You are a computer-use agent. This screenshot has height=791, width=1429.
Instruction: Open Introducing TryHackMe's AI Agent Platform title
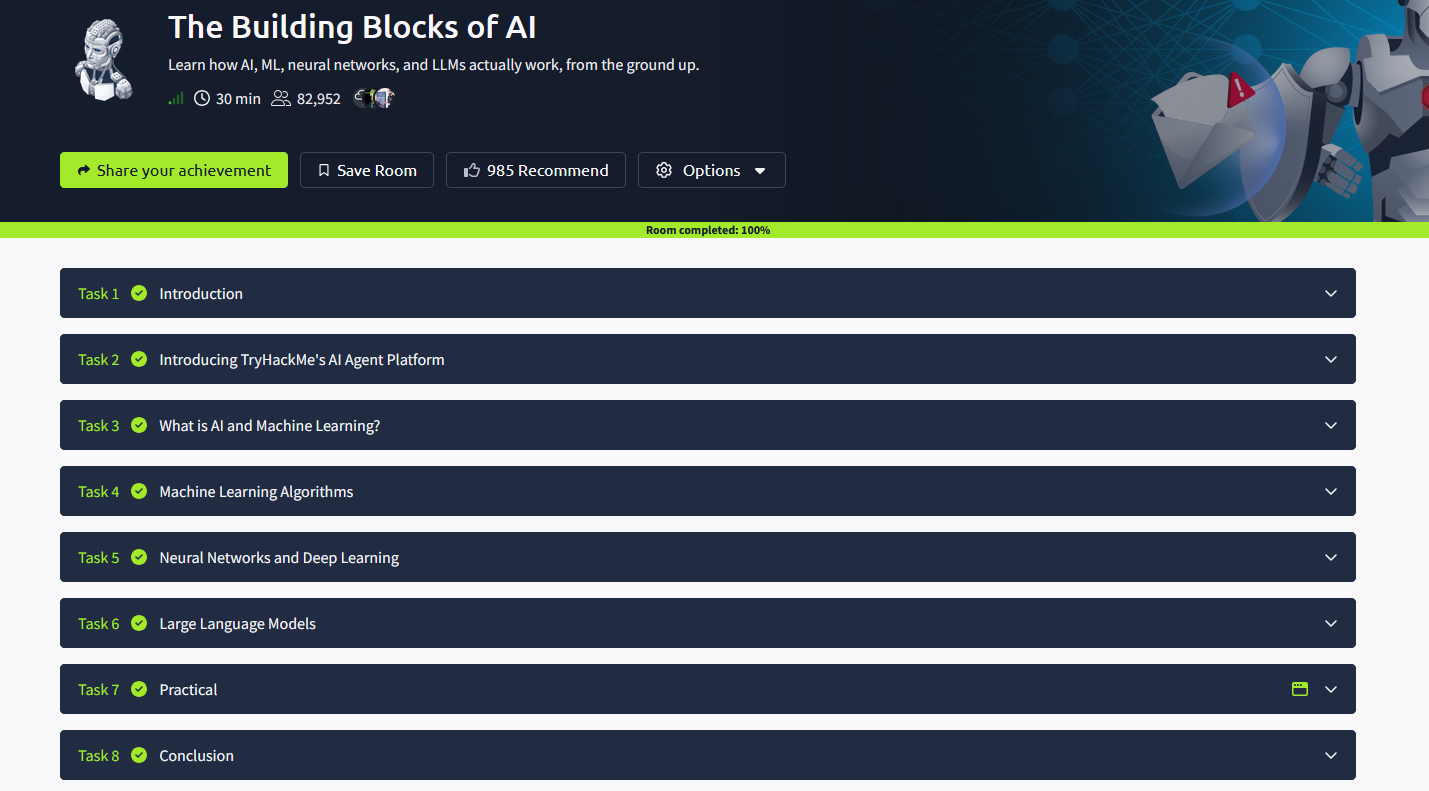coord(302,360)
